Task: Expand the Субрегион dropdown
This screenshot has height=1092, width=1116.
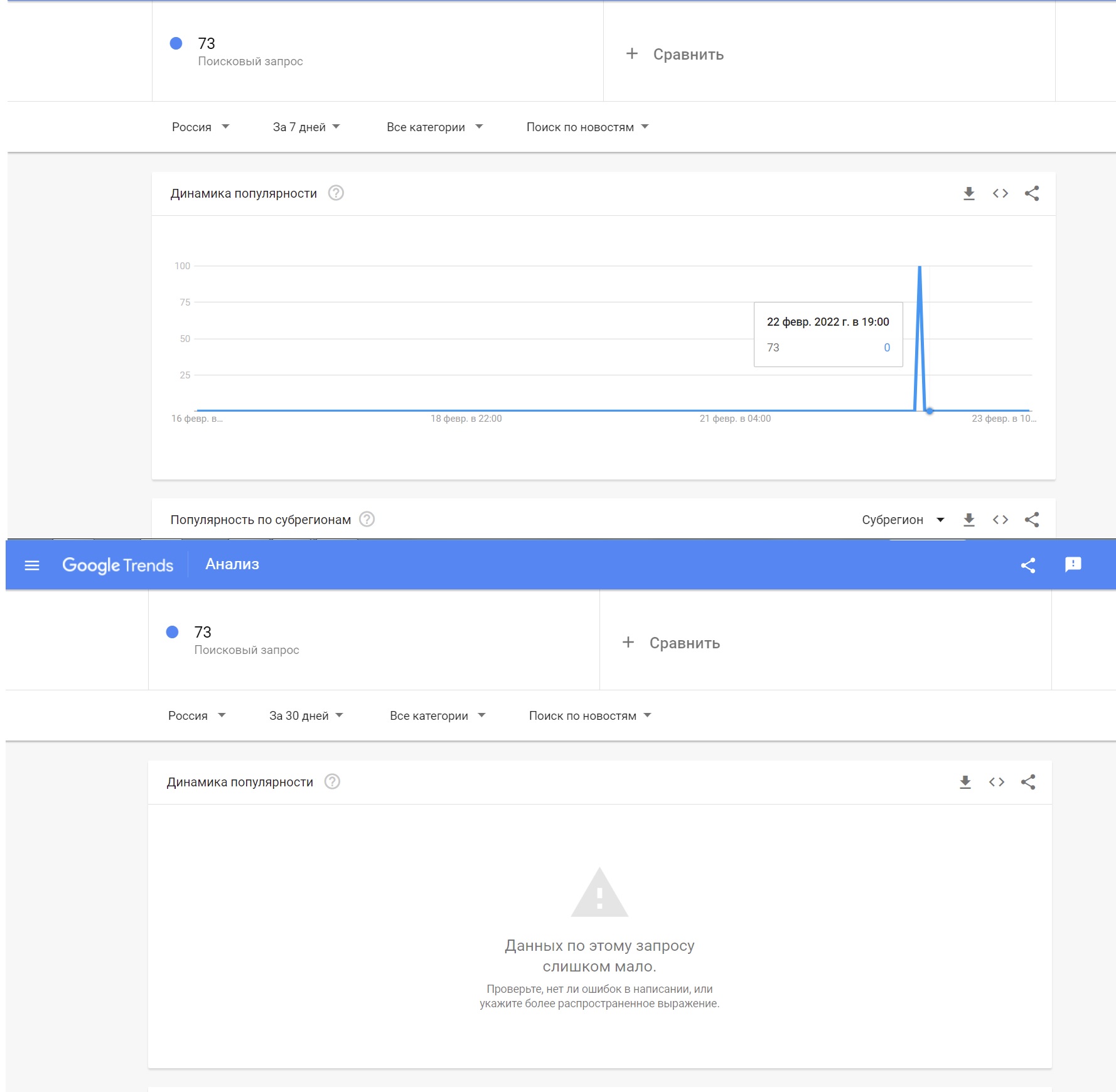Action: coord(903,520)
